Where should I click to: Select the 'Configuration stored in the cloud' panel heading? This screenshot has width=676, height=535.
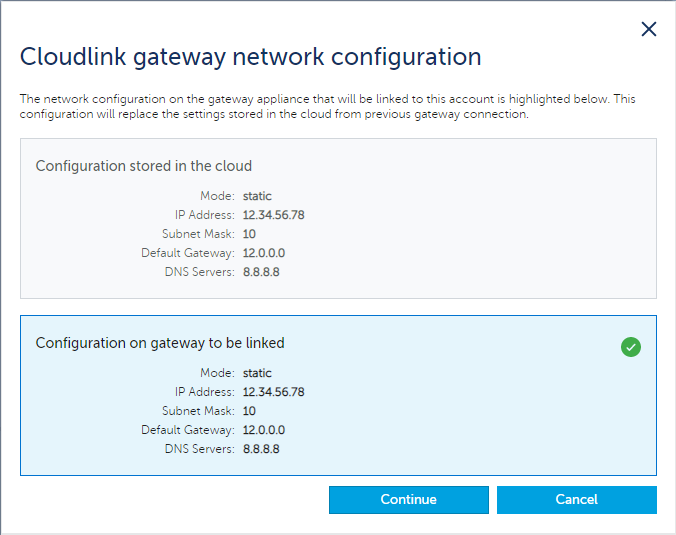click(x=144, y=166)
